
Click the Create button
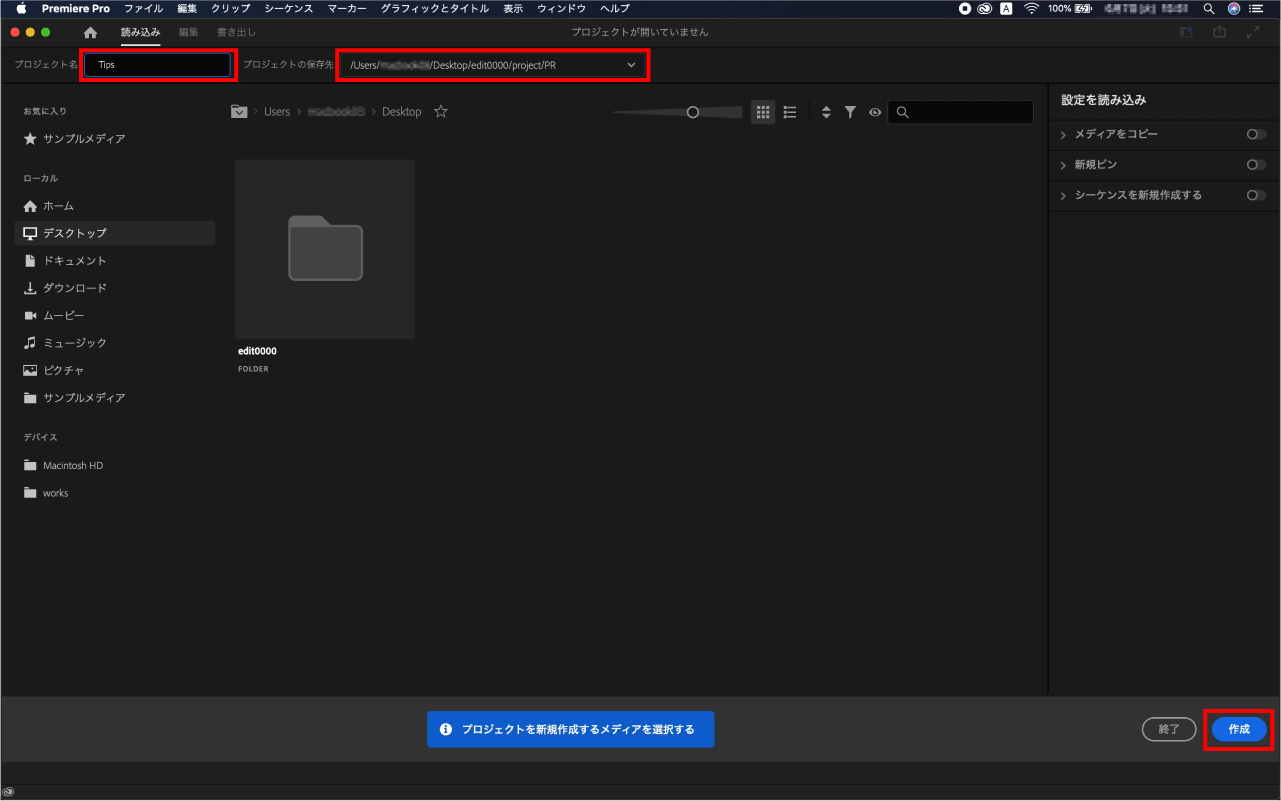point(1239,729)
